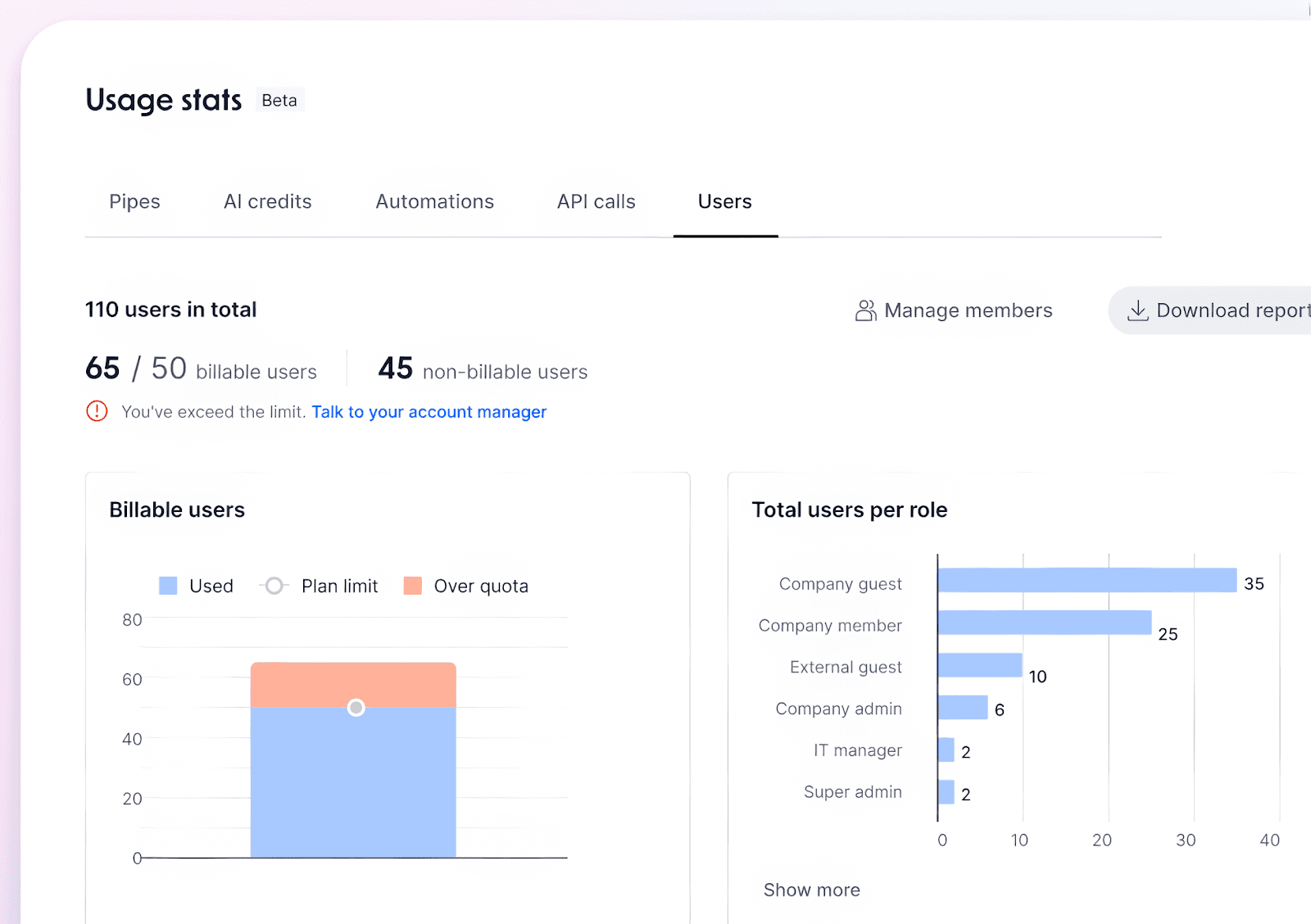1311x924 pixels.
Task: Click the 'Plan limit' legend label
Action: click(x=340, y=586)
